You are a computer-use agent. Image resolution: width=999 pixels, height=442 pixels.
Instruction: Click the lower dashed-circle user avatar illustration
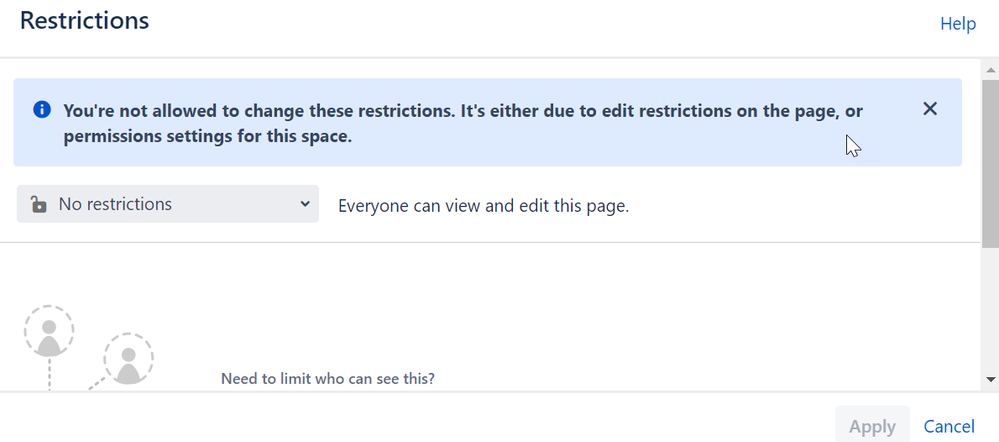(129, 359)
